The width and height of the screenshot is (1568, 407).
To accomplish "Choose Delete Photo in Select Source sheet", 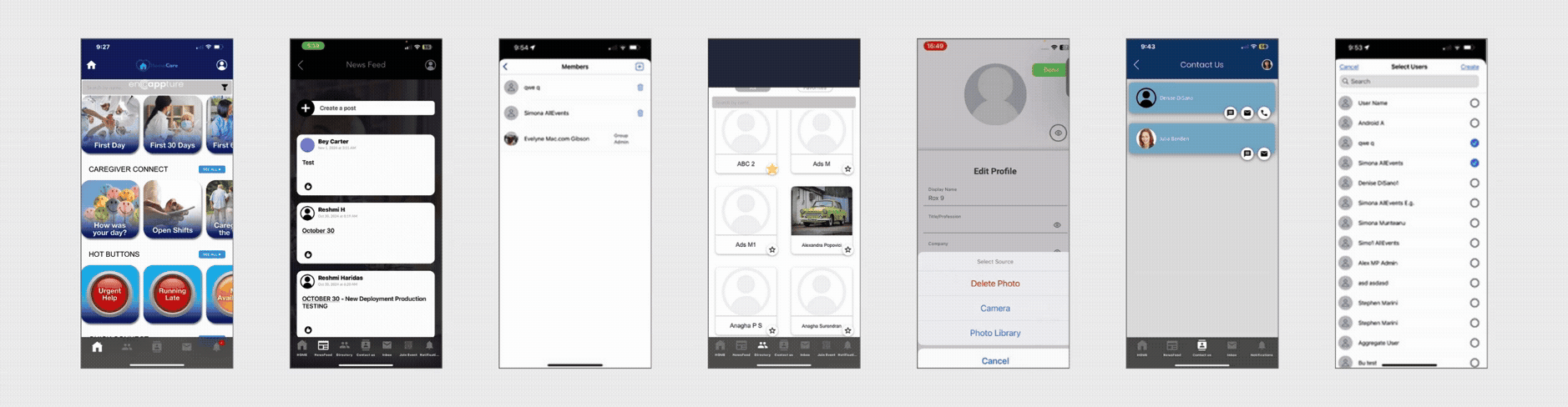I will click(994, 284).
